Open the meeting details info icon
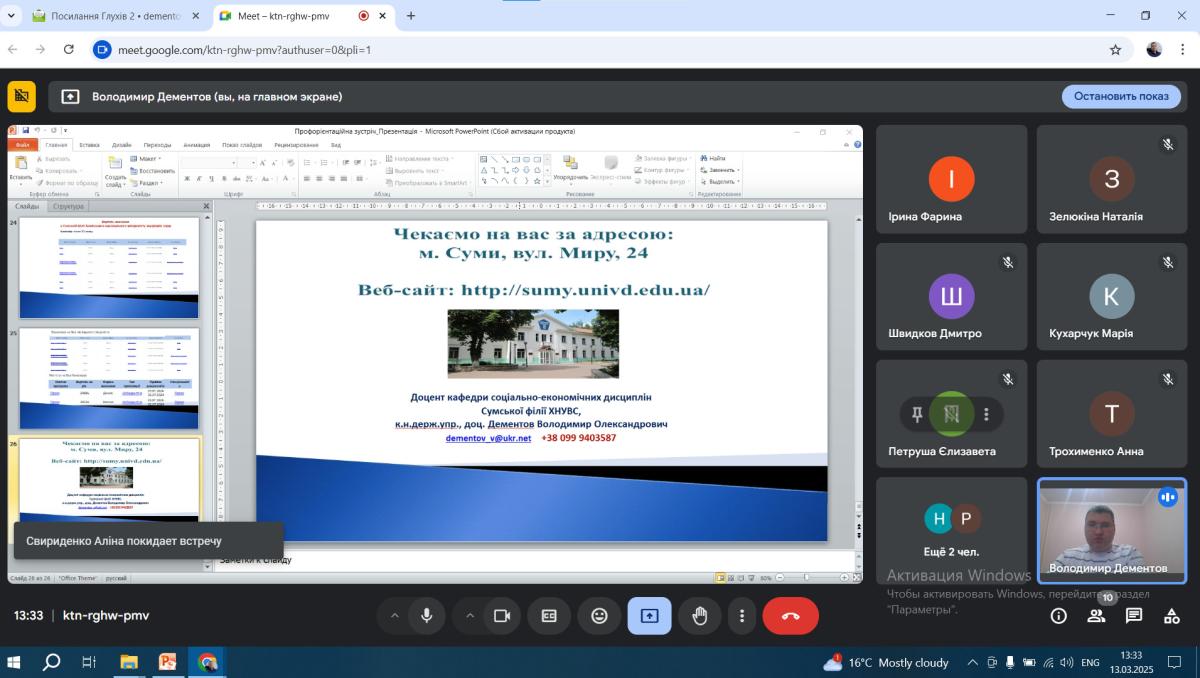The height and width of the screenshot is (678, 1200). coord(1058,616)
